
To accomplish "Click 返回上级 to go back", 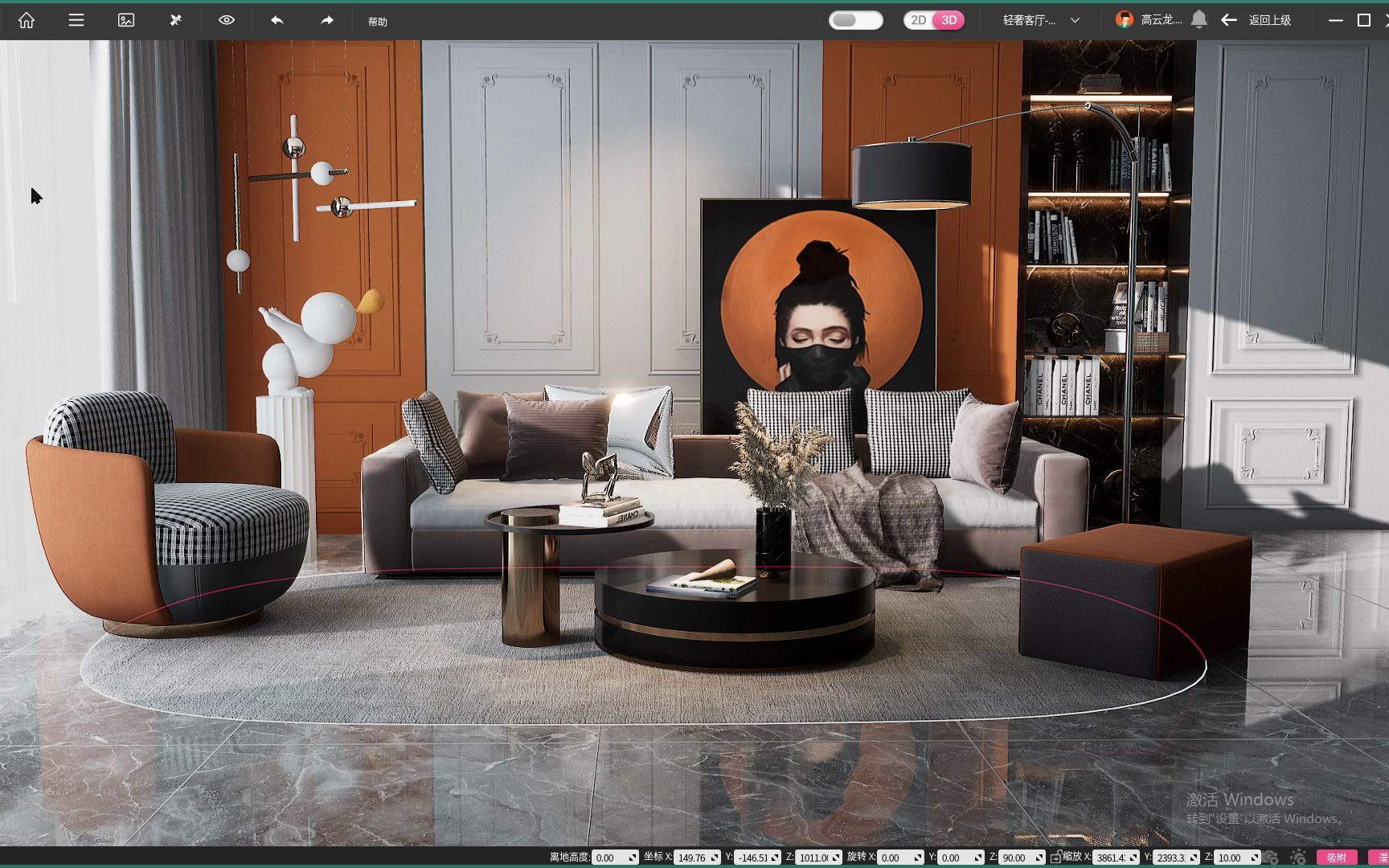I will 1270,20.
